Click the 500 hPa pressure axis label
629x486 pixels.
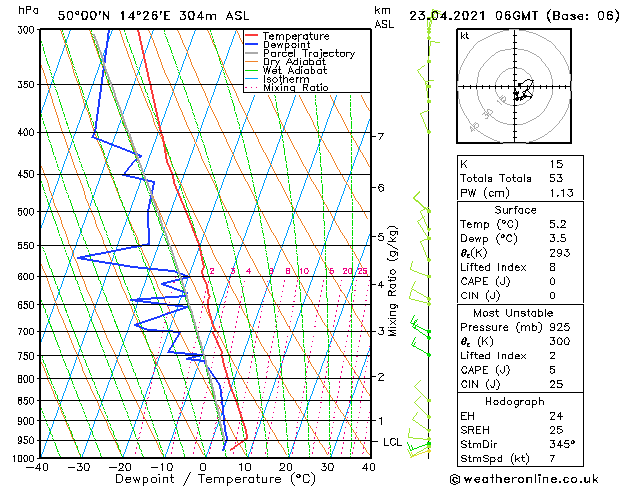click(x=27, y=212)
